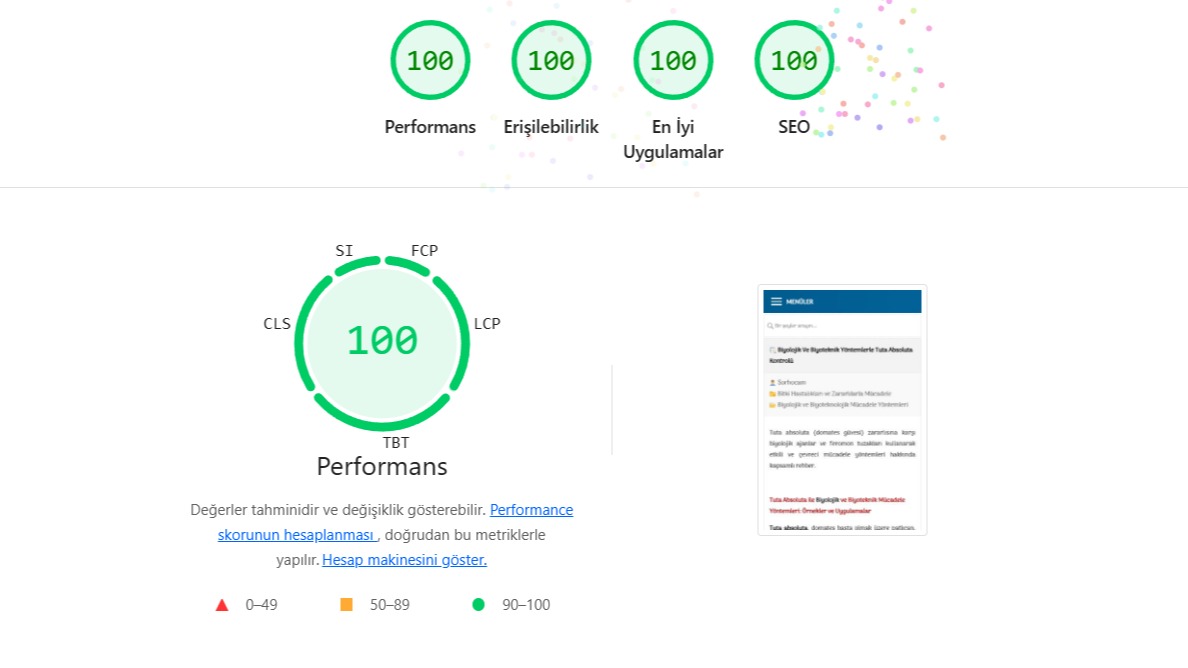This screenshot has width=1188, height=668.
Task: Click the LCP metric label
Action: tap(487, 323)
